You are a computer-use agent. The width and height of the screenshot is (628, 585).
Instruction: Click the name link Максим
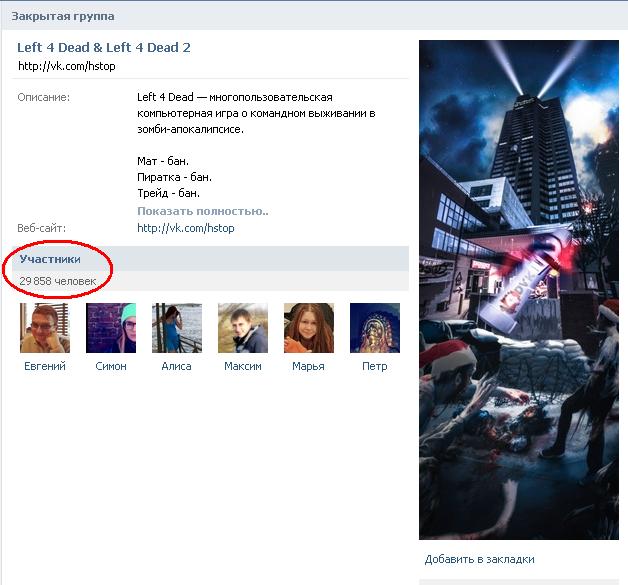click(243, 366)
